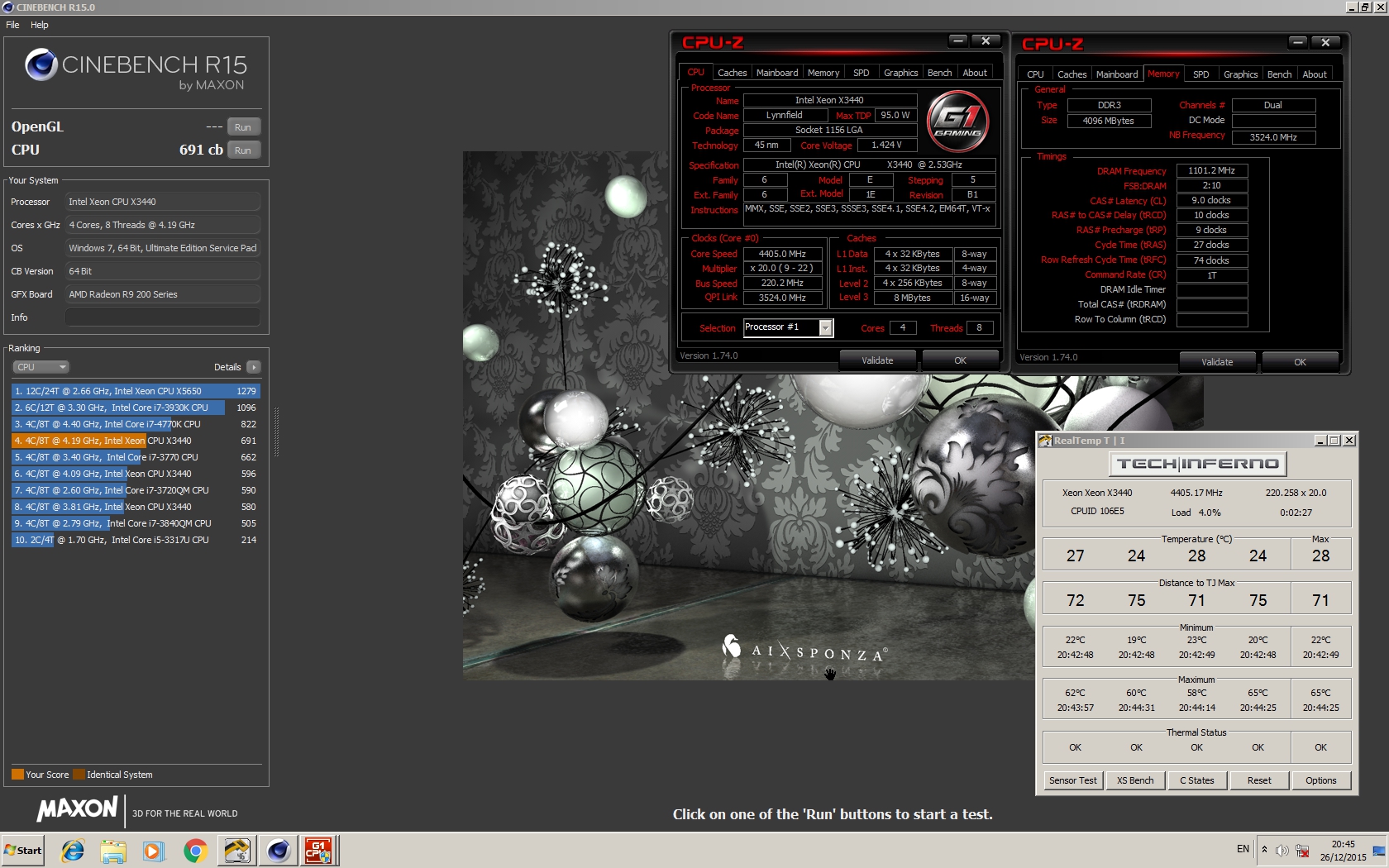Select ranking row Intel Core i7-4770K CPU
This screenshot has width=1389, height=868.
(x=136, y=424)
